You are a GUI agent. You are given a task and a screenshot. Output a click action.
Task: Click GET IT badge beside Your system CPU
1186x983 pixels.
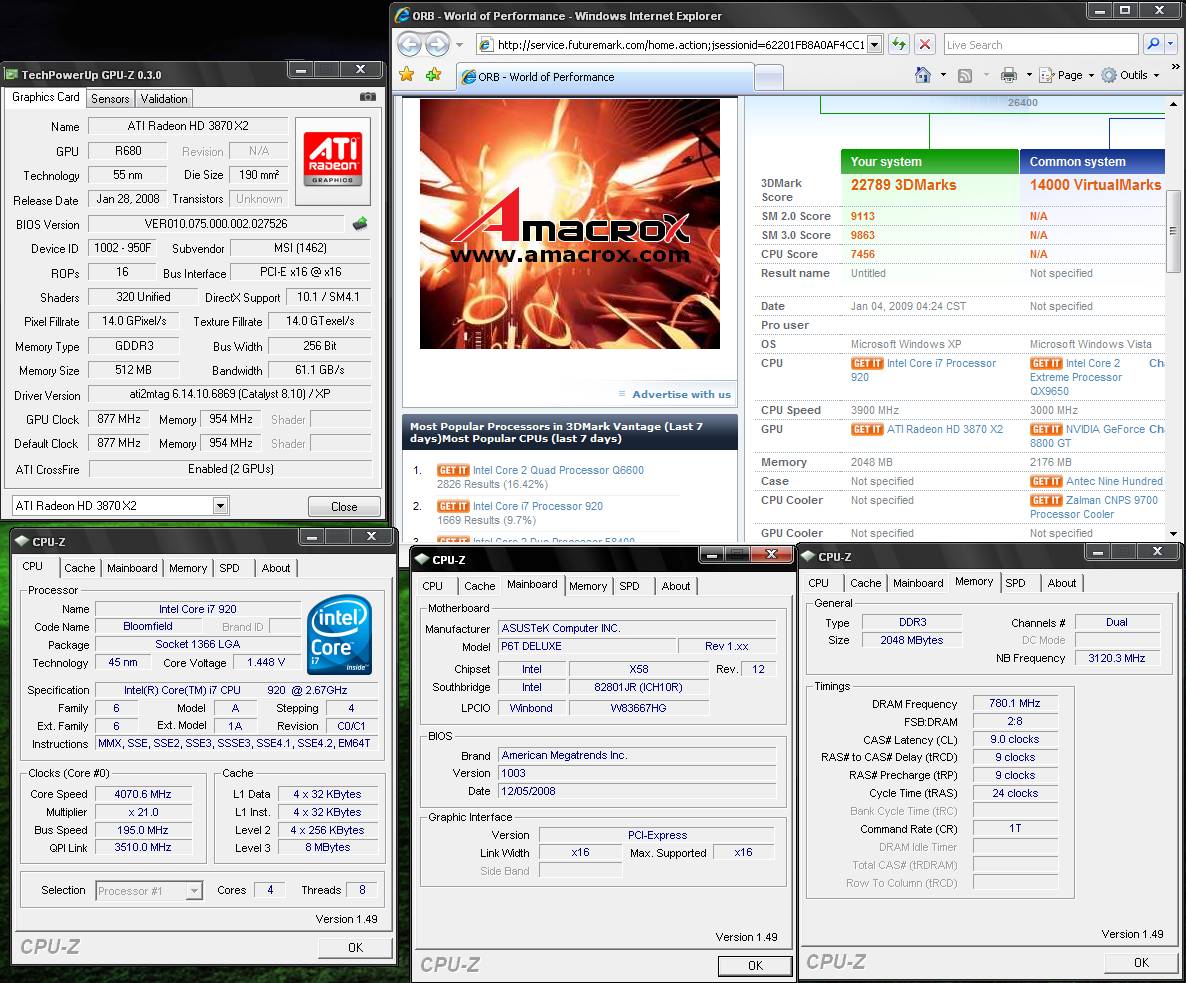click(867, 364)
